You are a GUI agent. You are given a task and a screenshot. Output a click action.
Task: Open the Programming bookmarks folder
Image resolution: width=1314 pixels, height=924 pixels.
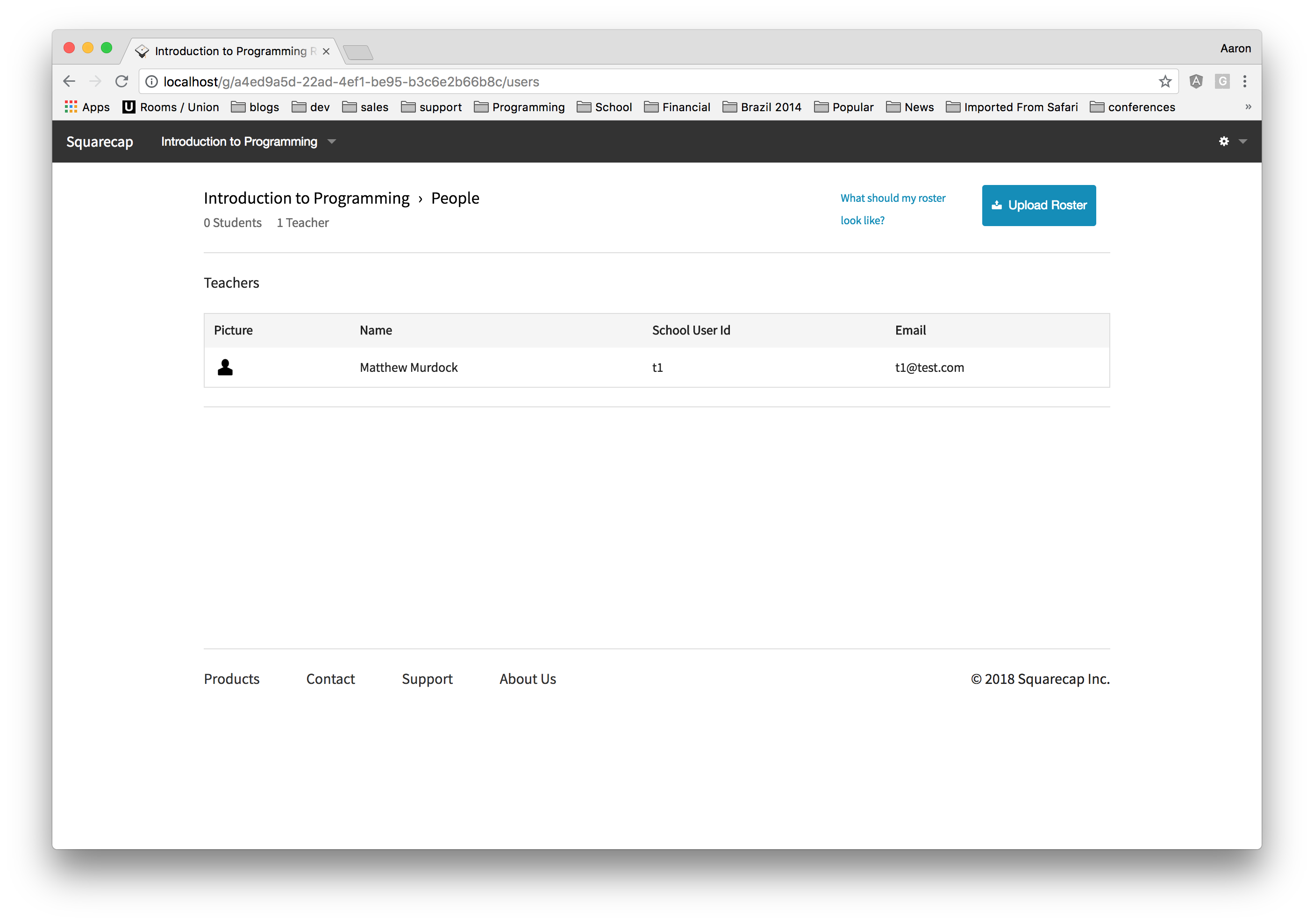pos(519,107)
